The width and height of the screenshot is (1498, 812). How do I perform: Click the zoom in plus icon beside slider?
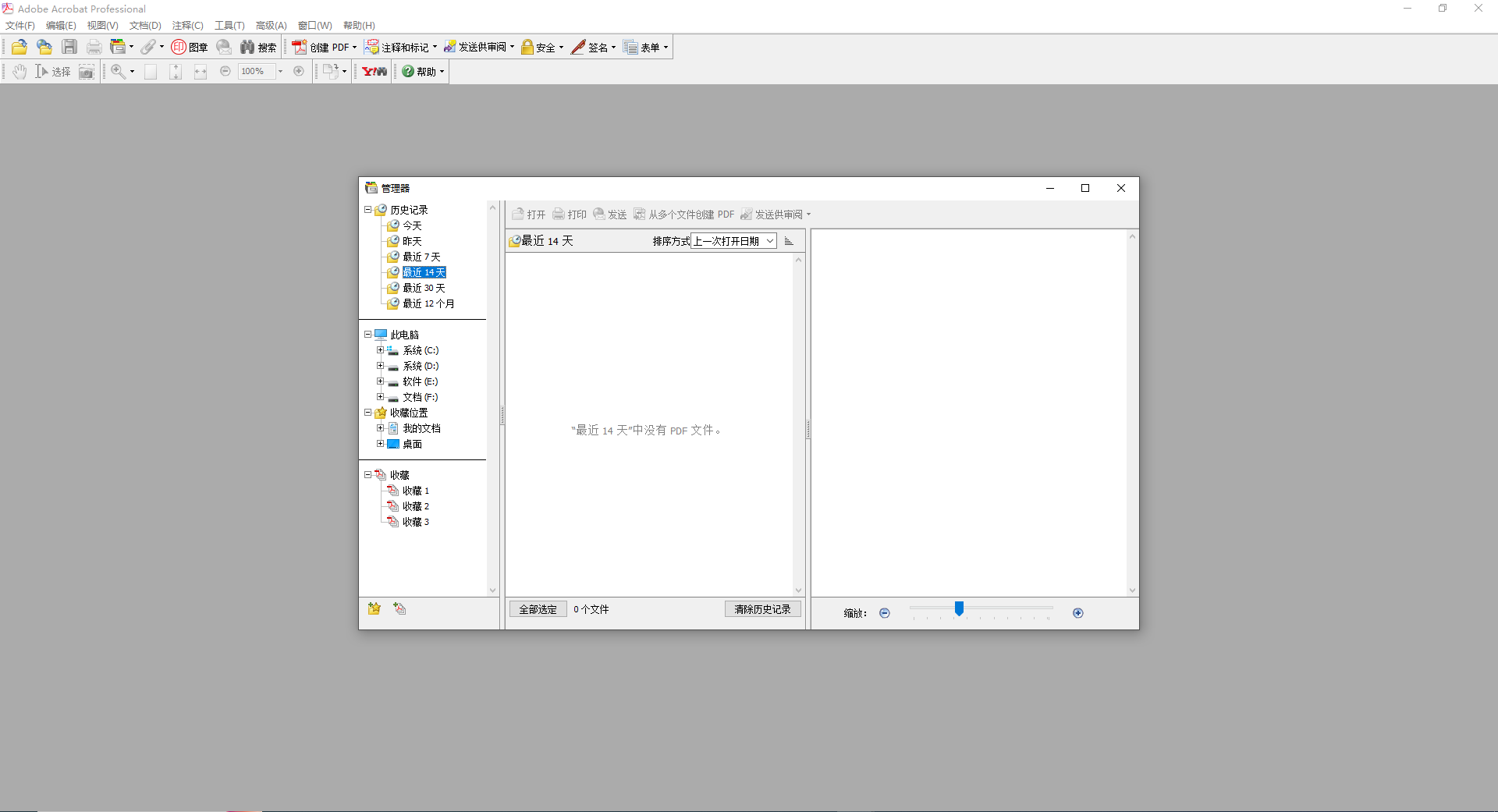1077,613
